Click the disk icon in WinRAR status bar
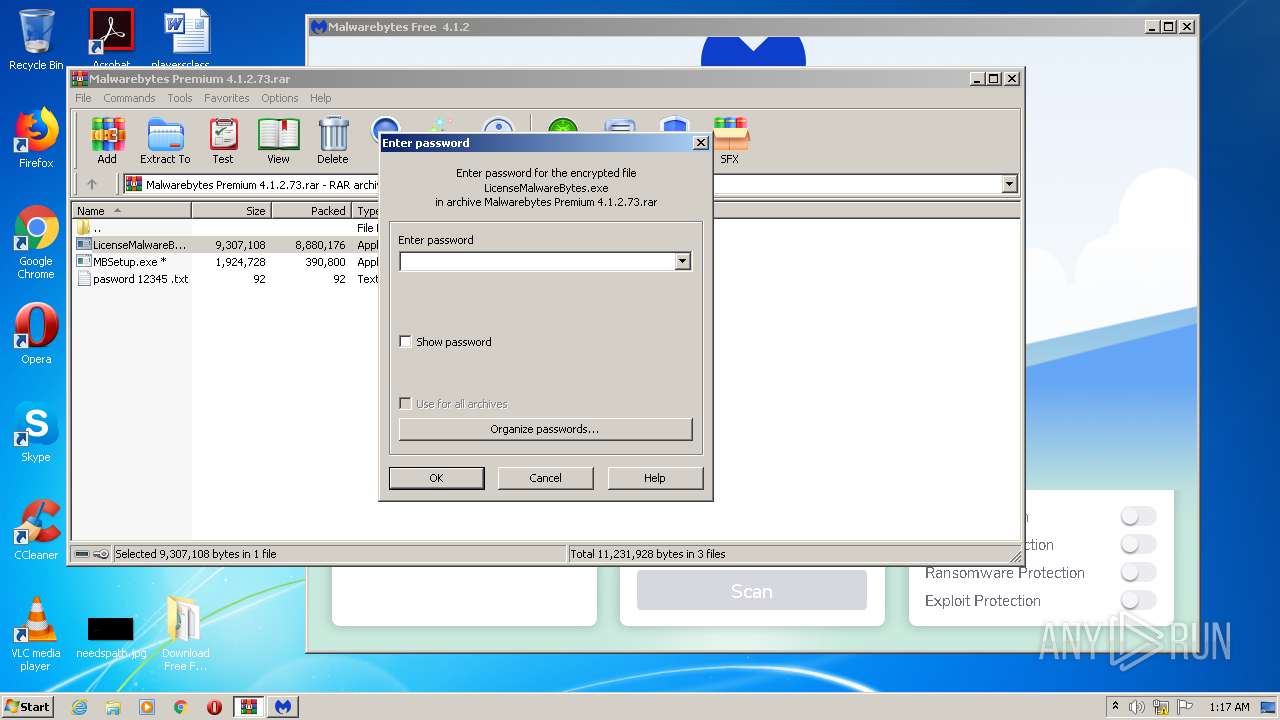The width and height of the screenshot is (1280, 720). point(82,554)
